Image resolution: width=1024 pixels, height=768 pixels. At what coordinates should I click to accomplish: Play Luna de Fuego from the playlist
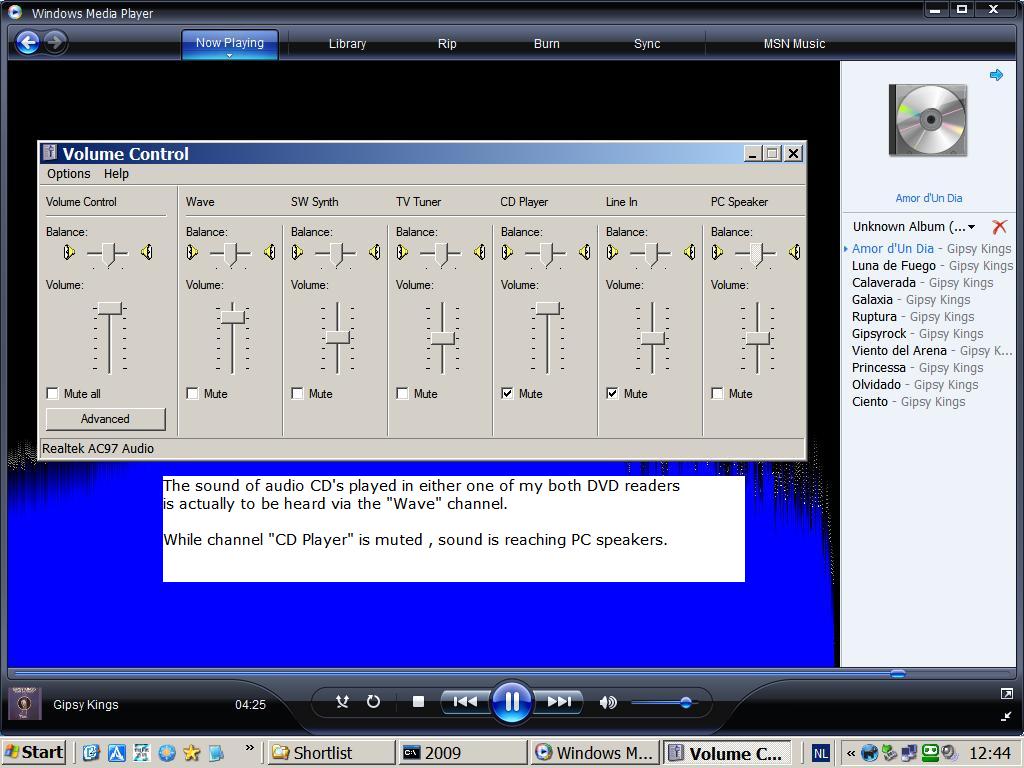932,266
